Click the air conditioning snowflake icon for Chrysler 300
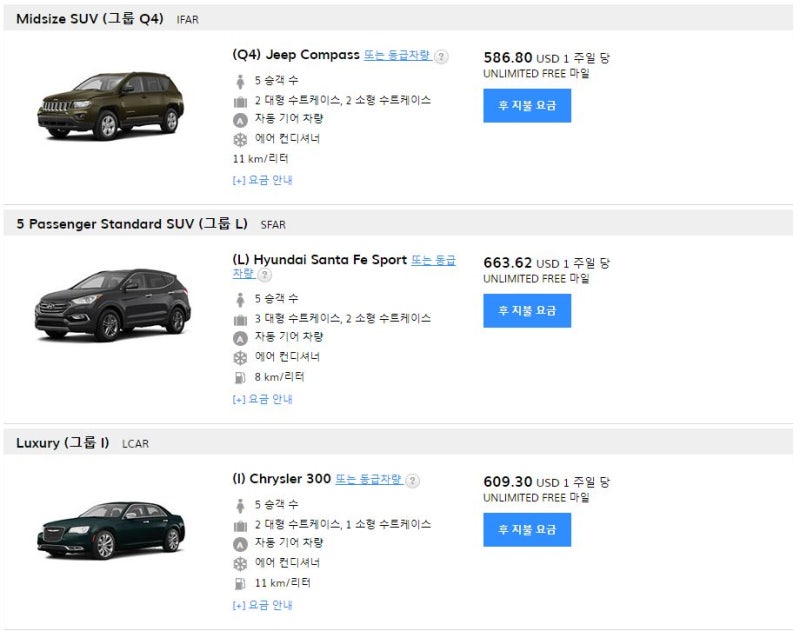Image resolution: width=800 pixels, height=631 pixels. click(240, 564)
